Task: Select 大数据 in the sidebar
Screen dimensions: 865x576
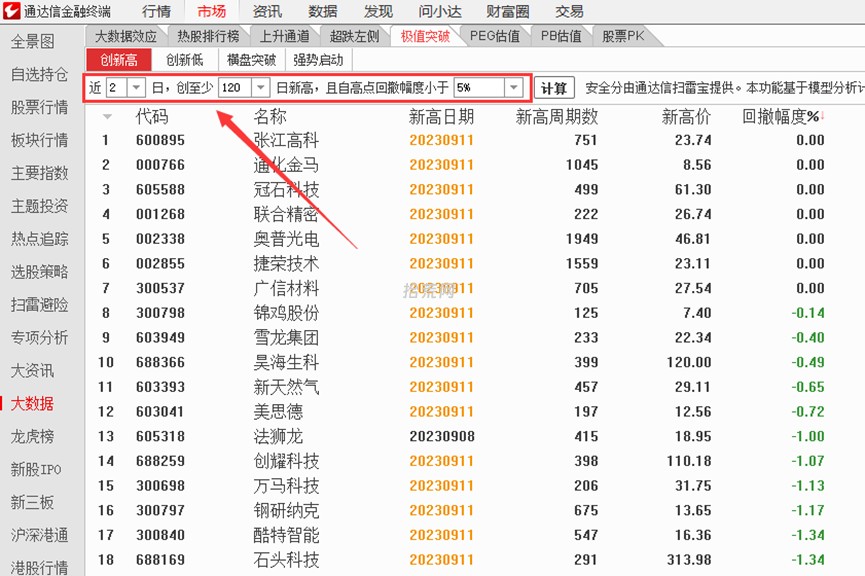Action: (x=33, y=403)
